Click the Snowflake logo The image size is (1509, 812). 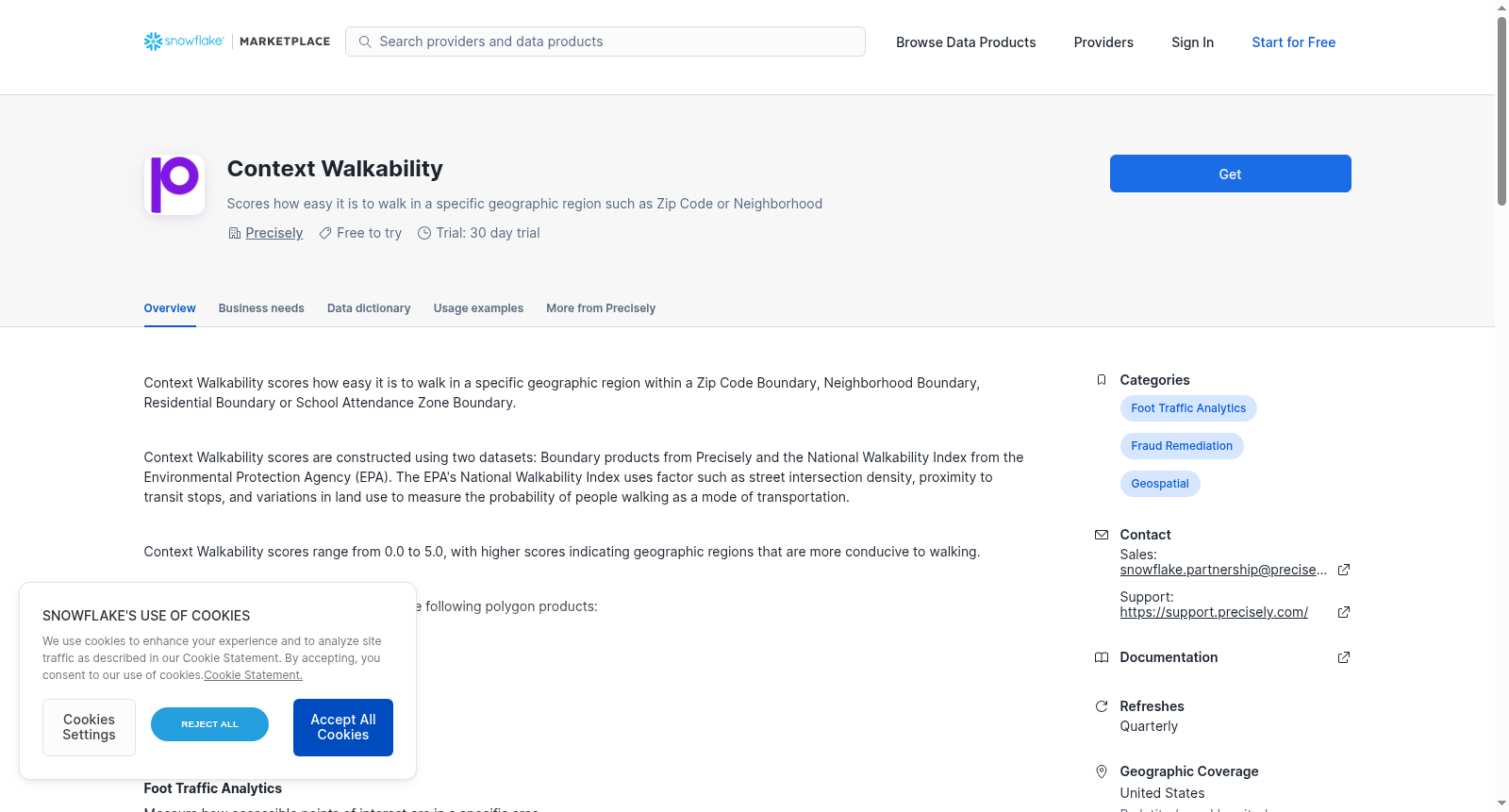pyautogui.click(x=184, y=41)
